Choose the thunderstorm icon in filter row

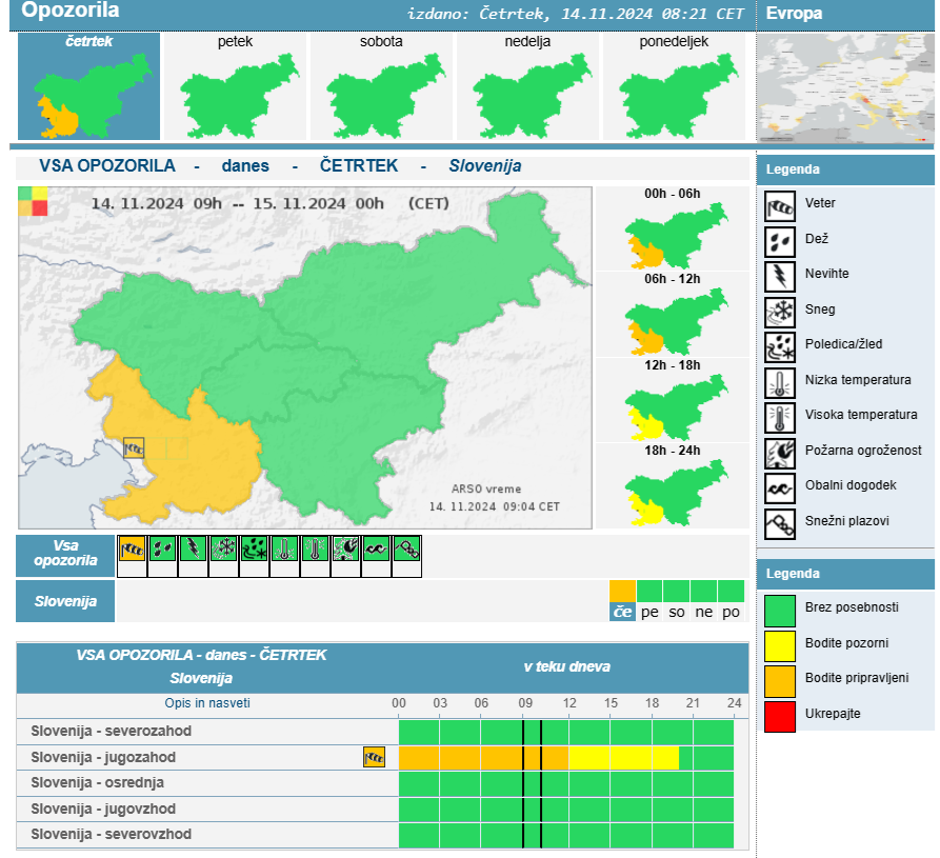[x=194, y=549]
